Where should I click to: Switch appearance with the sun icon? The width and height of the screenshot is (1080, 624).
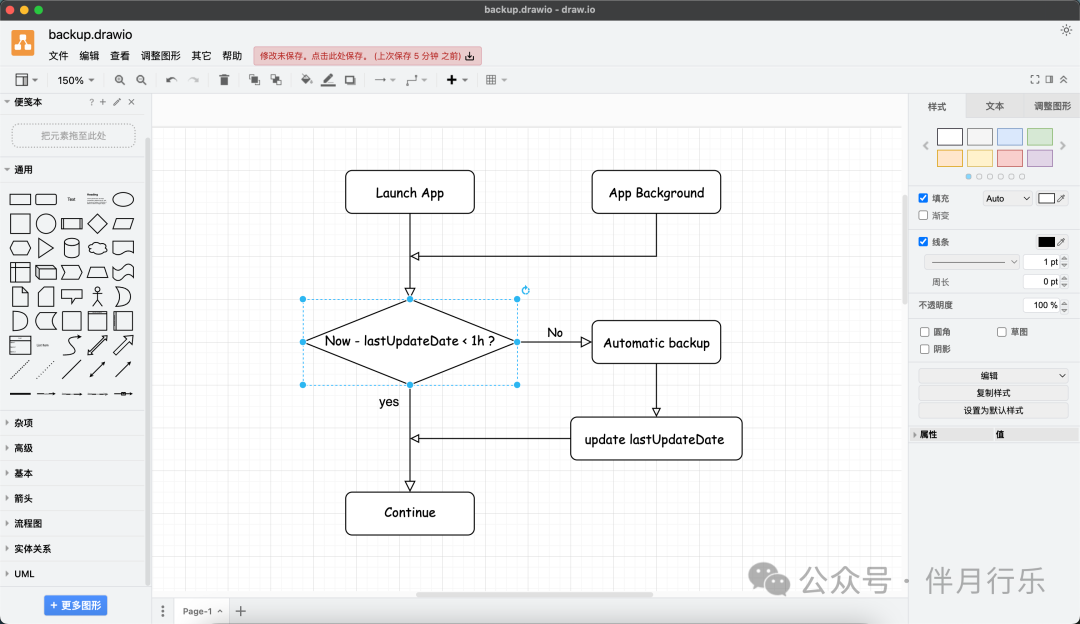(x=1066, y=30)
